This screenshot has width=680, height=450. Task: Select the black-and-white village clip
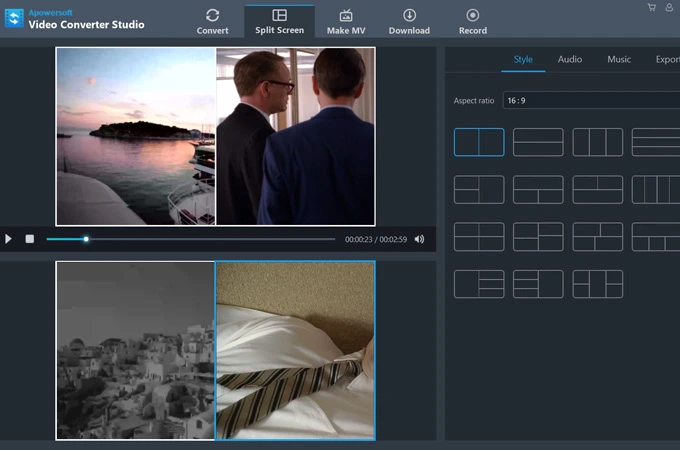135,350
